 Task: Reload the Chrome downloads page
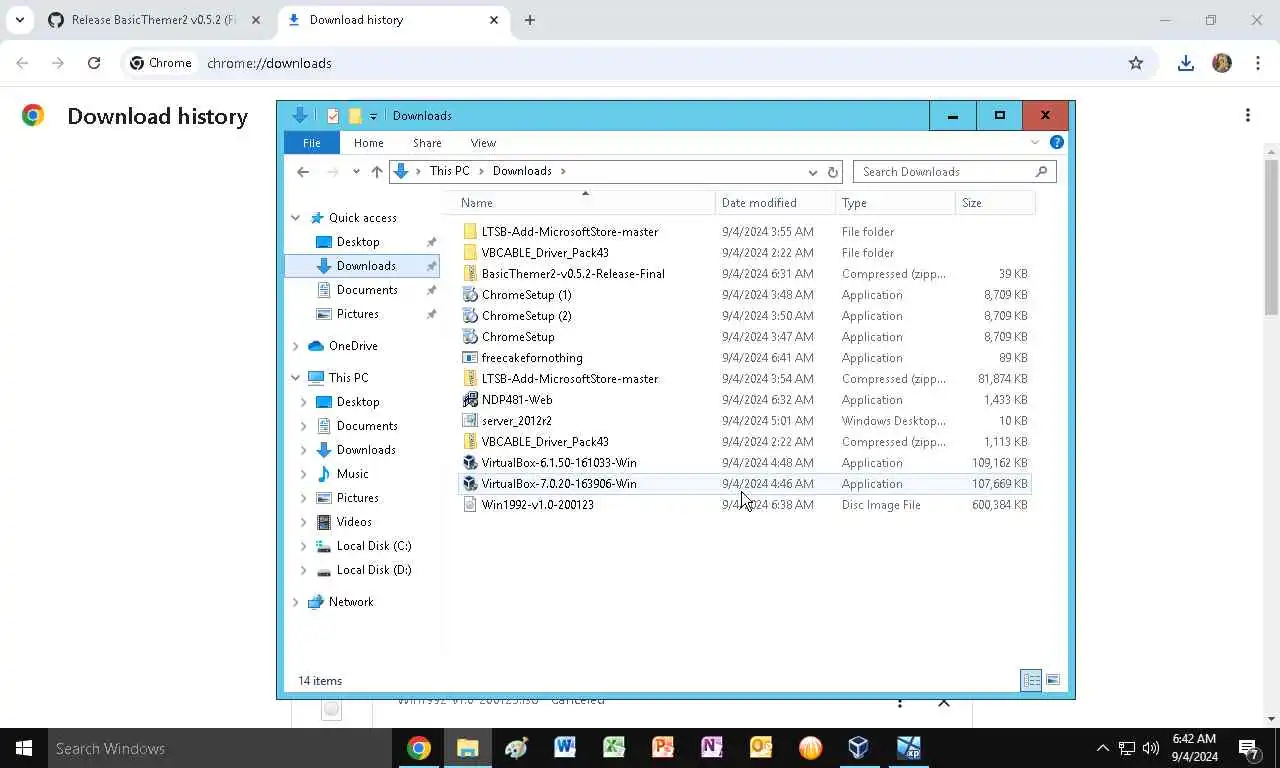coord(94,63)
